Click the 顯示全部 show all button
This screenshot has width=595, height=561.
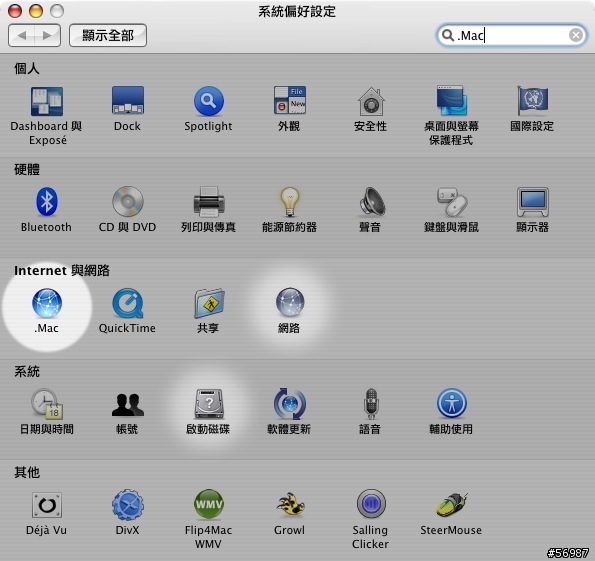pyautogui.click(x=108, y=35)
